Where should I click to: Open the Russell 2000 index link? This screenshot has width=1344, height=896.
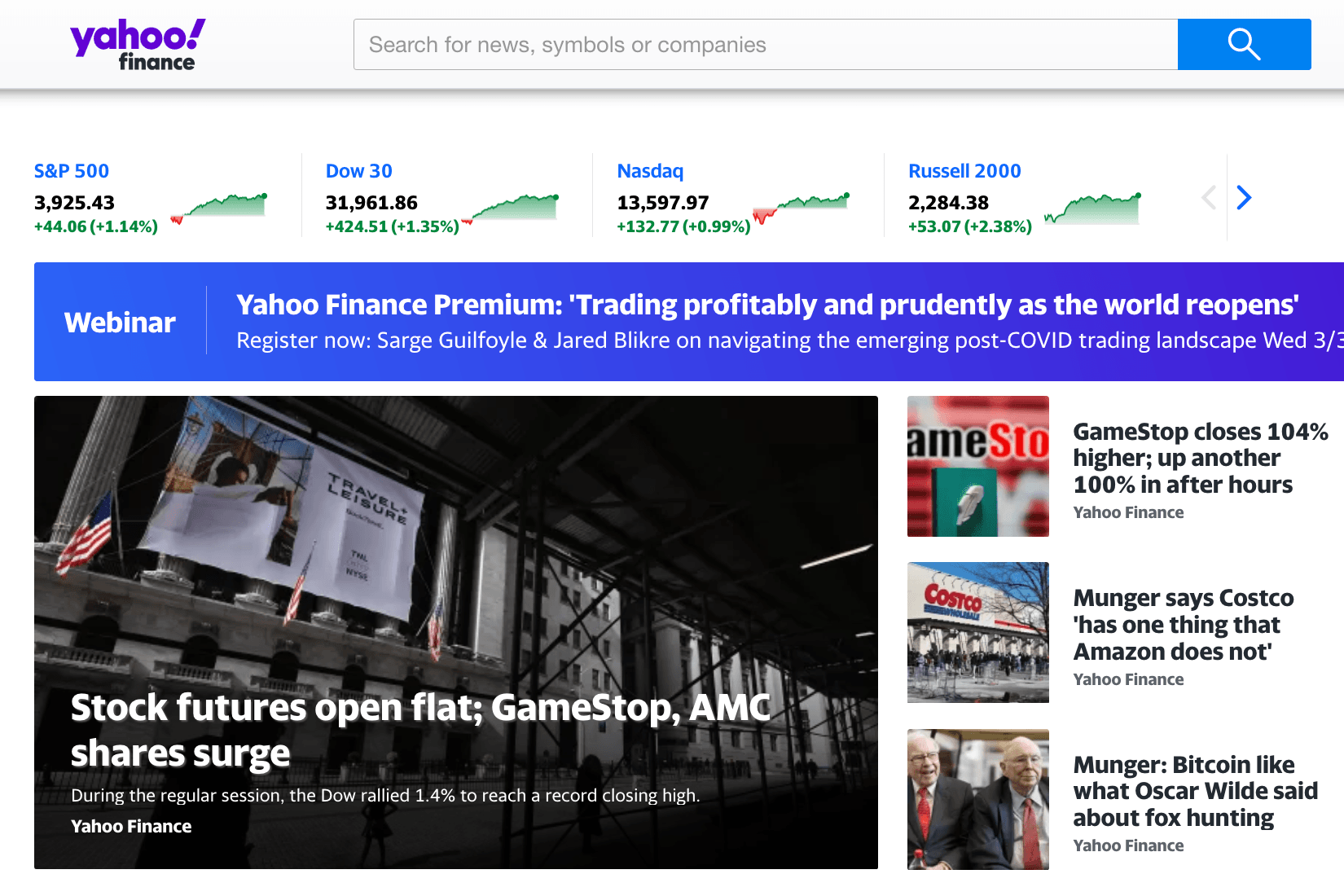[x=964, y=171]
